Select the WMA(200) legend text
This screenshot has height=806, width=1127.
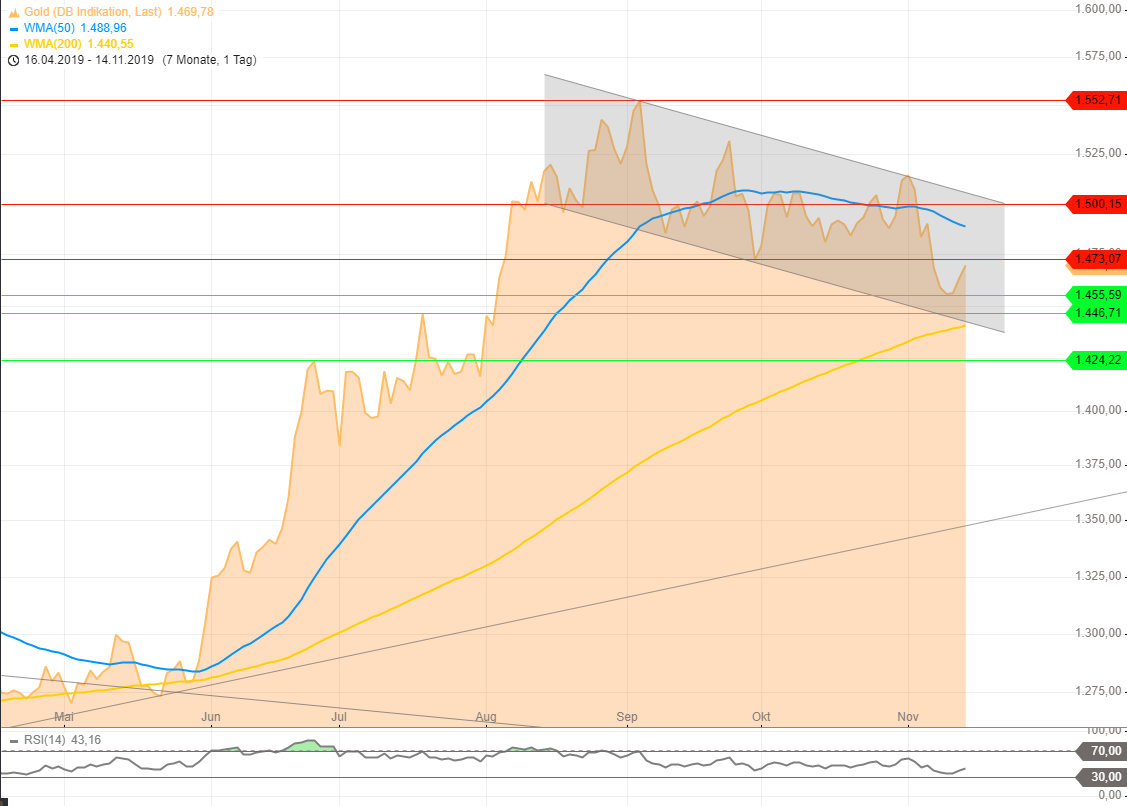(x=54, y=44)
